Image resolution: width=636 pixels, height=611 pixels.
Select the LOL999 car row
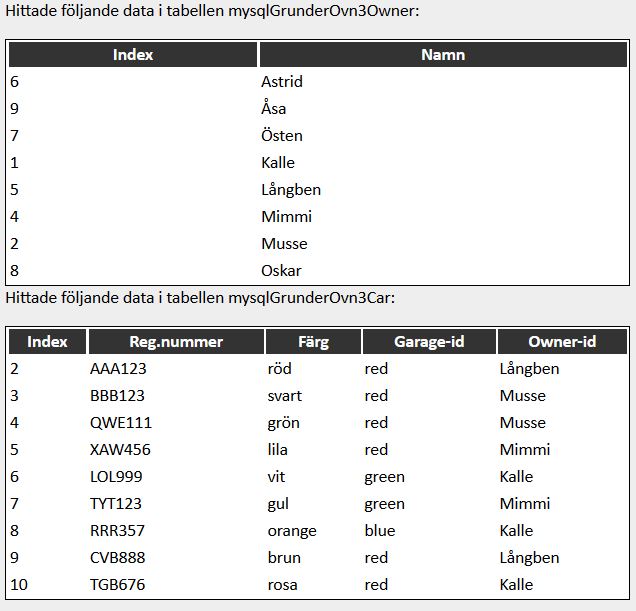116,477
